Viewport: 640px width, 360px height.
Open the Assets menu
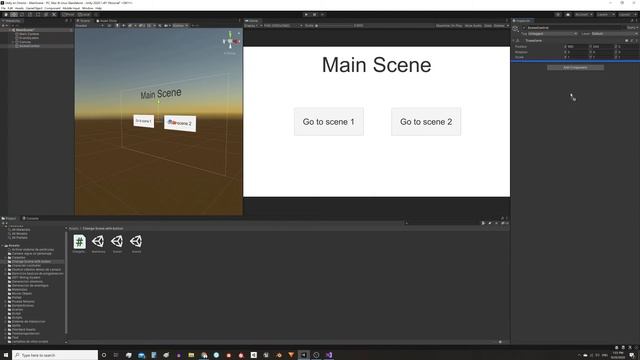pos(19,8)
